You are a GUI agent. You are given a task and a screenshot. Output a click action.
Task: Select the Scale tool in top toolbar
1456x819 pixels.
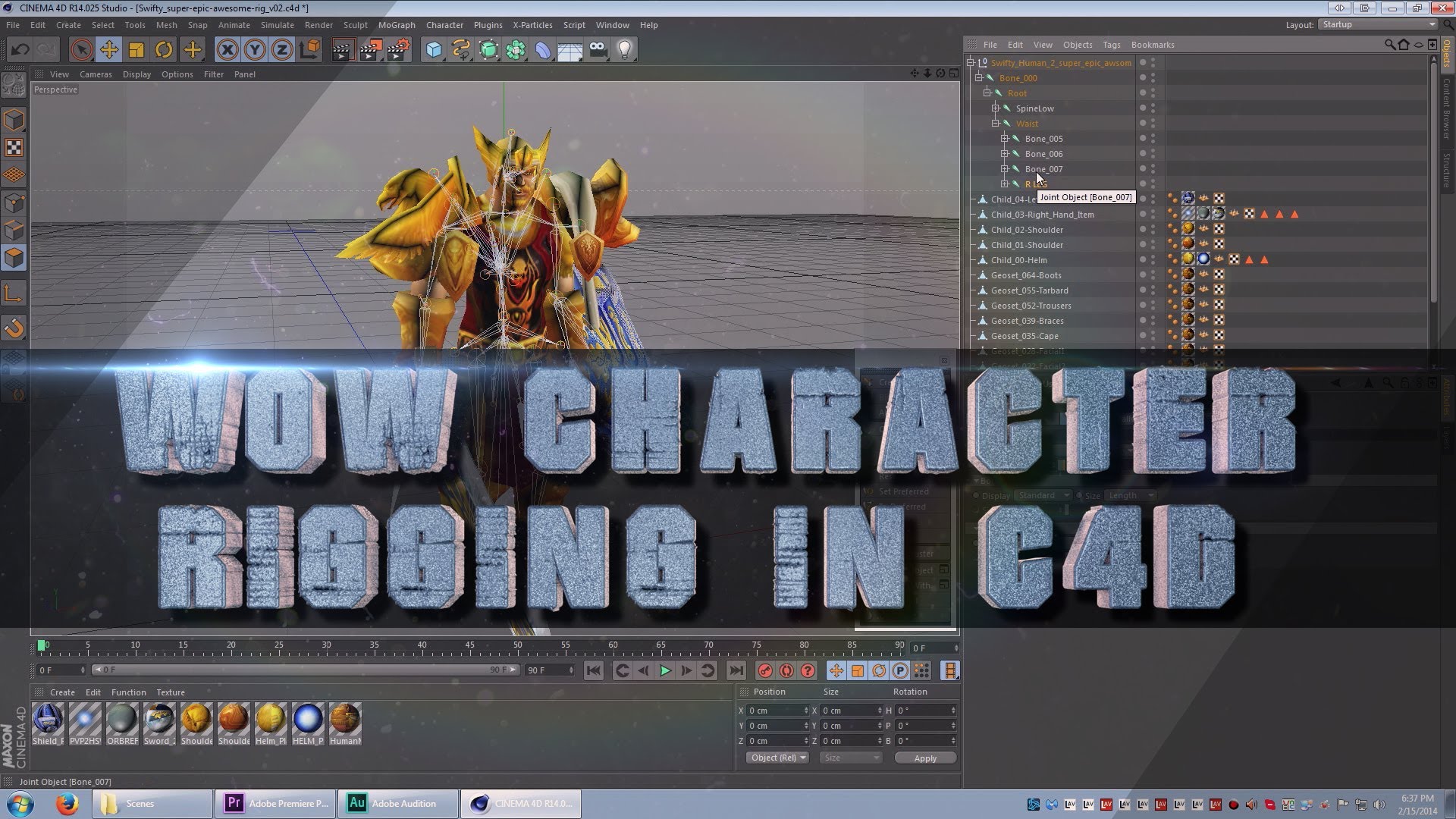click(x=136, y=50)
